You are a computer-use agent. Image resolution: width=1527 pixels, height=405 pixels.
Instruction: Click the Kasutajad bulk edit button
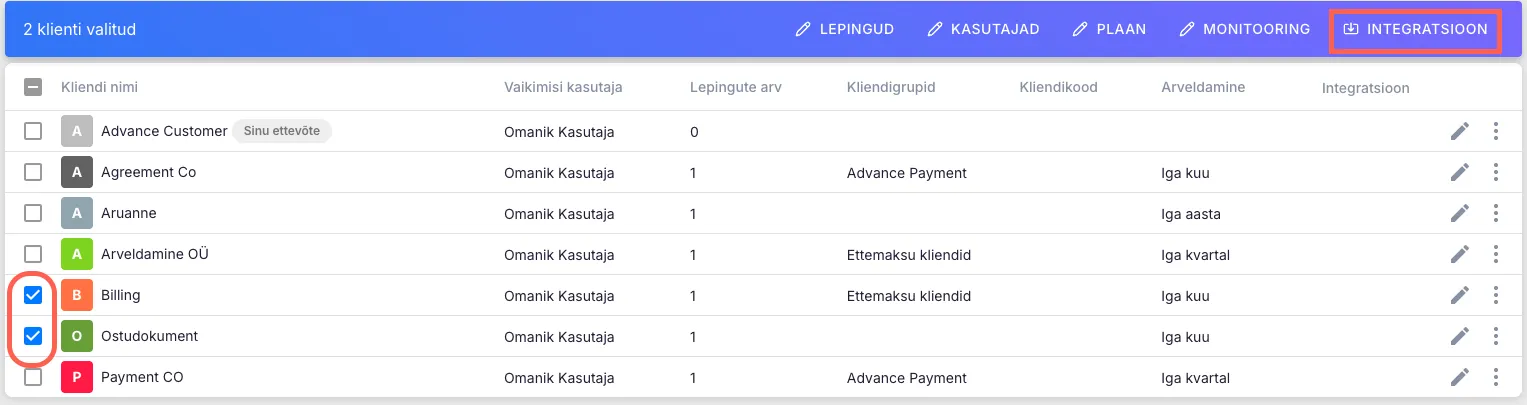click(984, 29)
